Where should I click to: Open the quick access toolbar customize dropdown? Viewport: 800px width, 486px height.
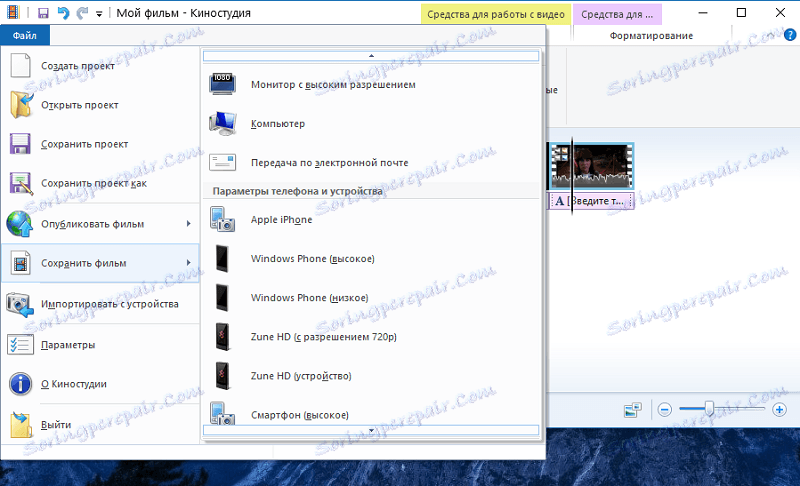99,14
